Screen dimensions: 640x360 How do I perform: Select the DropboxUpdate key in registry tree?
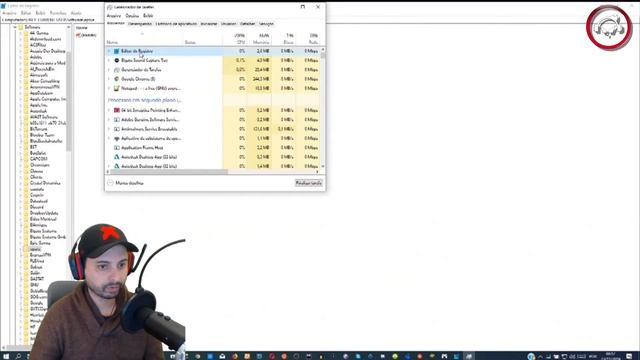click(44, 213)
